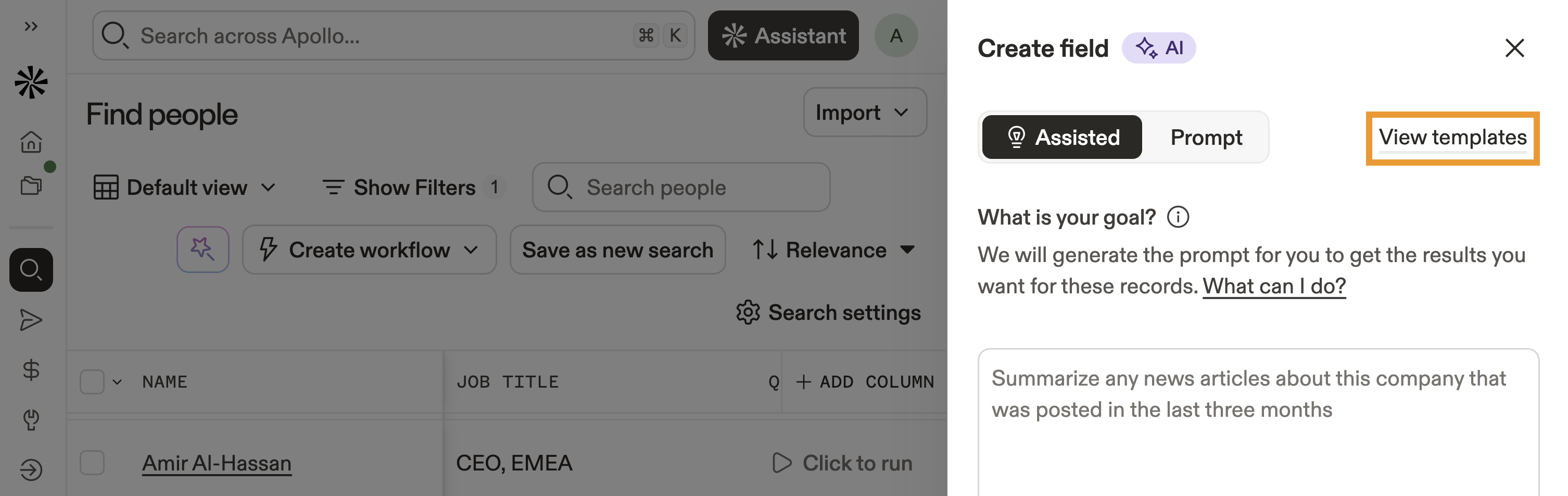Select the Assisted tab
Viewport: 1568px width, 496px height.
[x=1062, y=138]
